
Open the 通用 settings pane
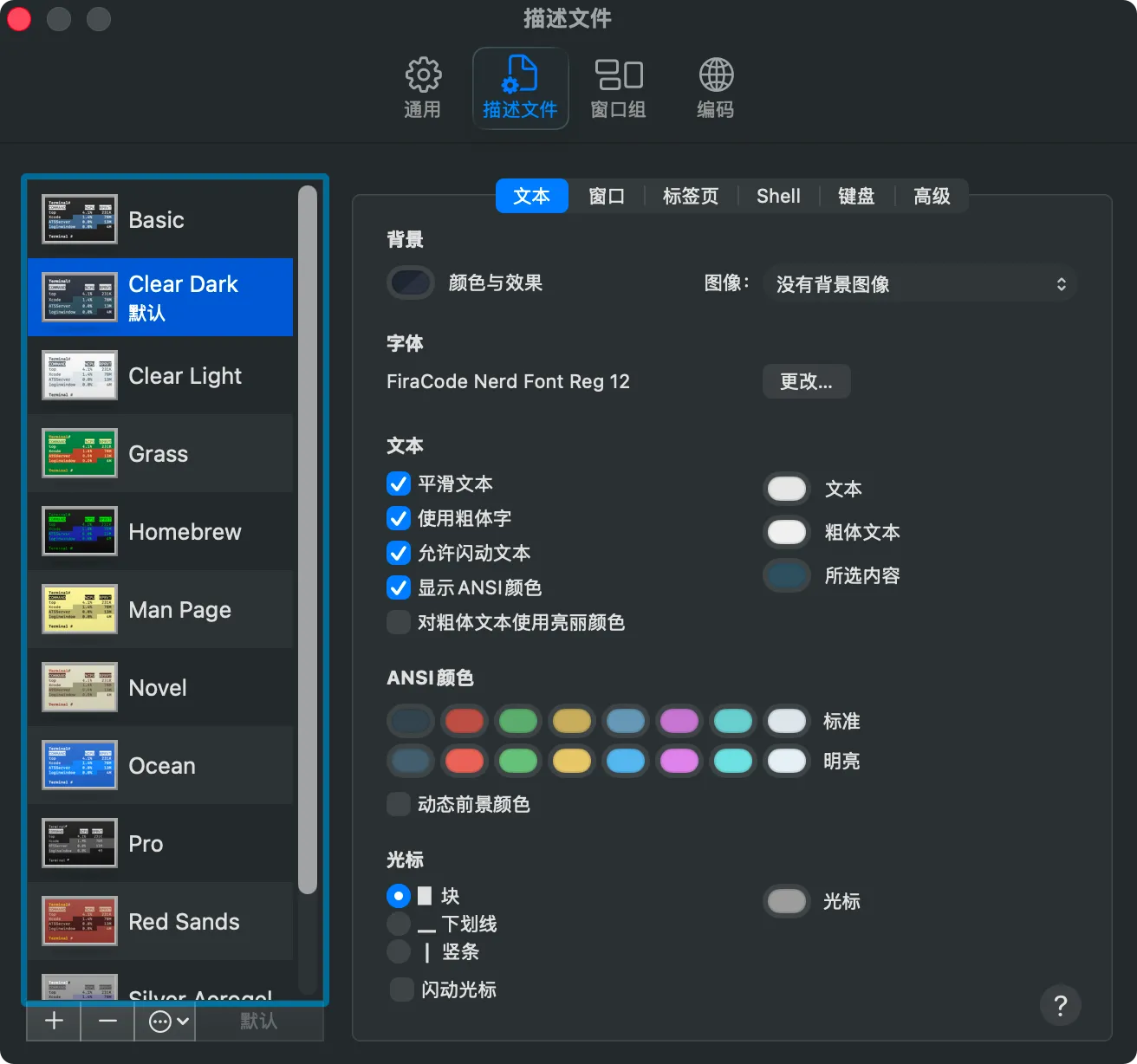[422, 87]
